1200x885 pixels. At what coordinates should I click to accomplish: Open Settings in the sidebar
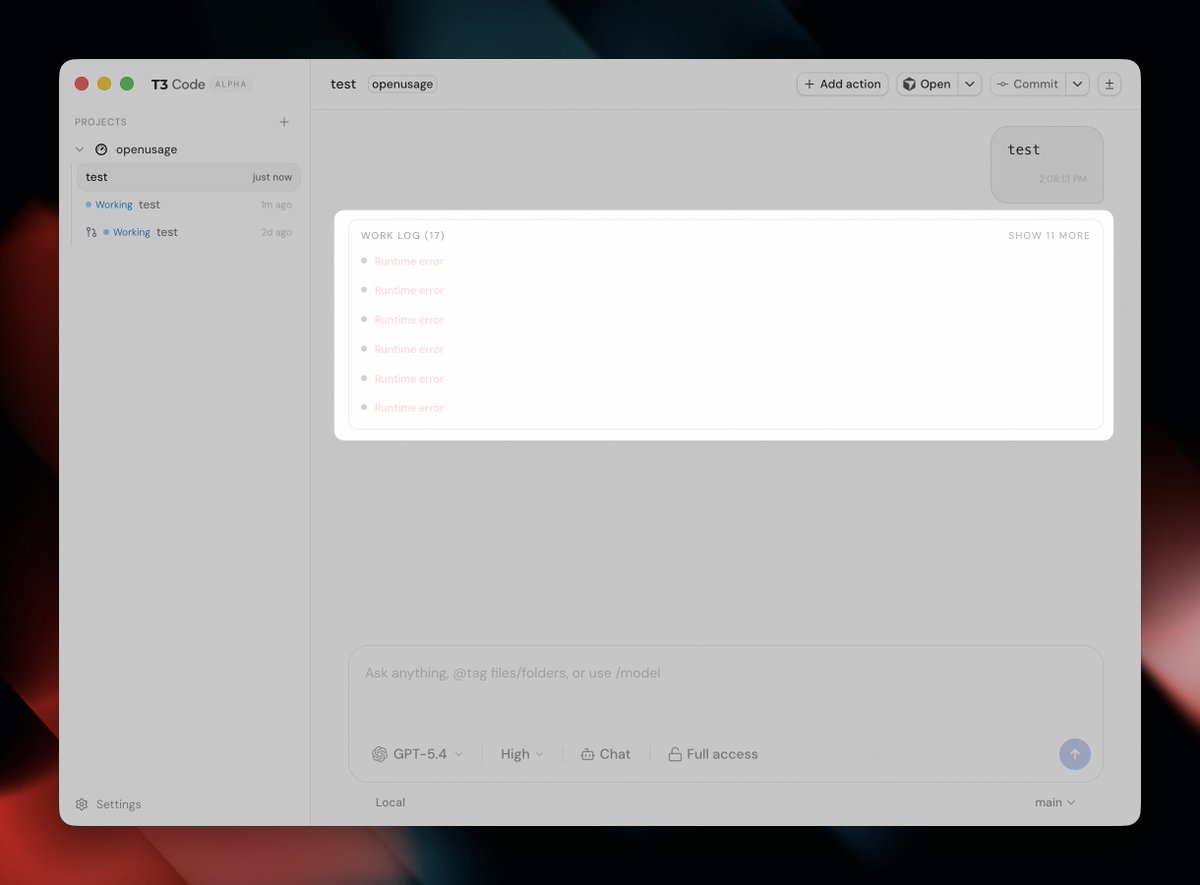point(108,804)
